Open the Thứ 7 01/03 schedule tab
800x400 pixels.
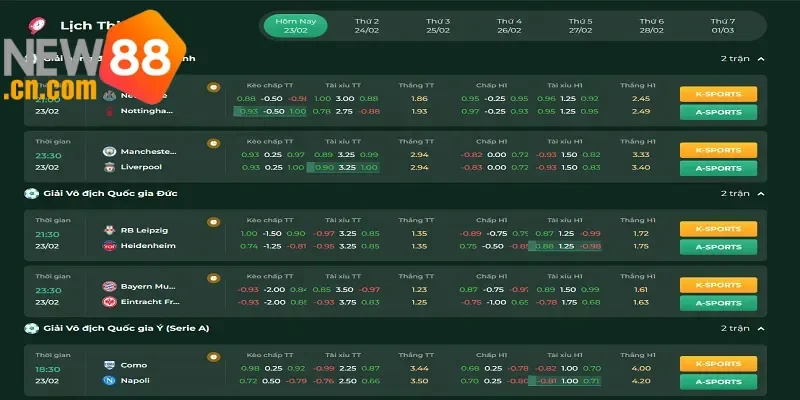tap(723, 25)
